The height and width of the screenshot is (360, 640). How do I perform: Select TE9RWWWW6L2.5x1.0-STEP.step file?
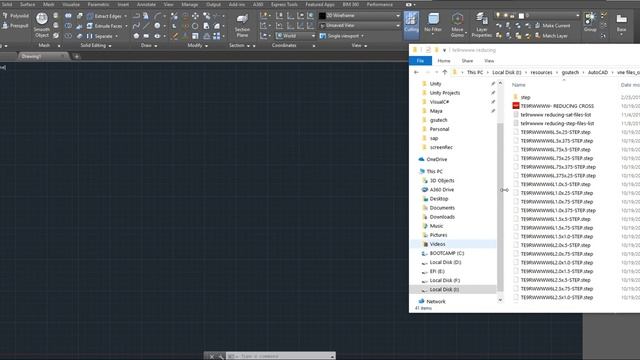557,297
